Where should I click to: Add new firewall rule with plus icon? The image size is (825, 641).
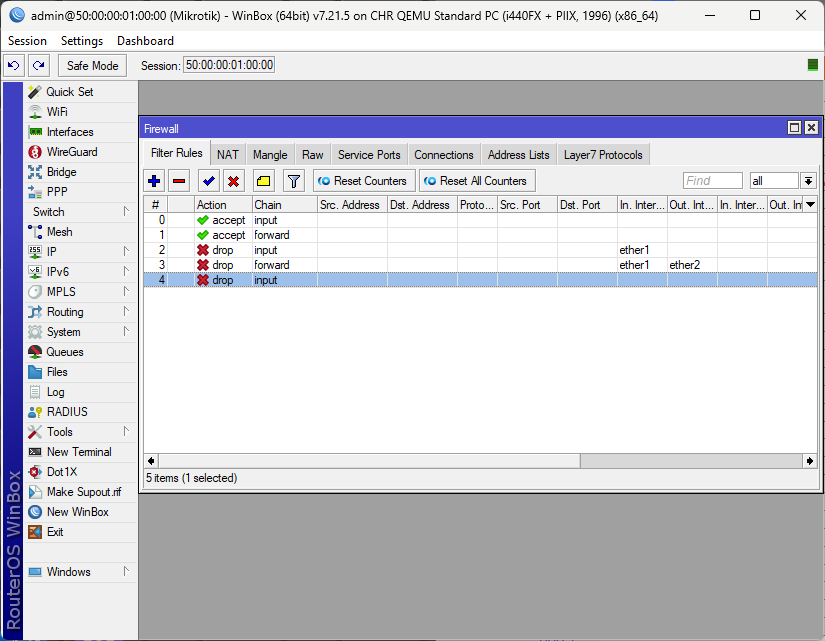point(154,181)
